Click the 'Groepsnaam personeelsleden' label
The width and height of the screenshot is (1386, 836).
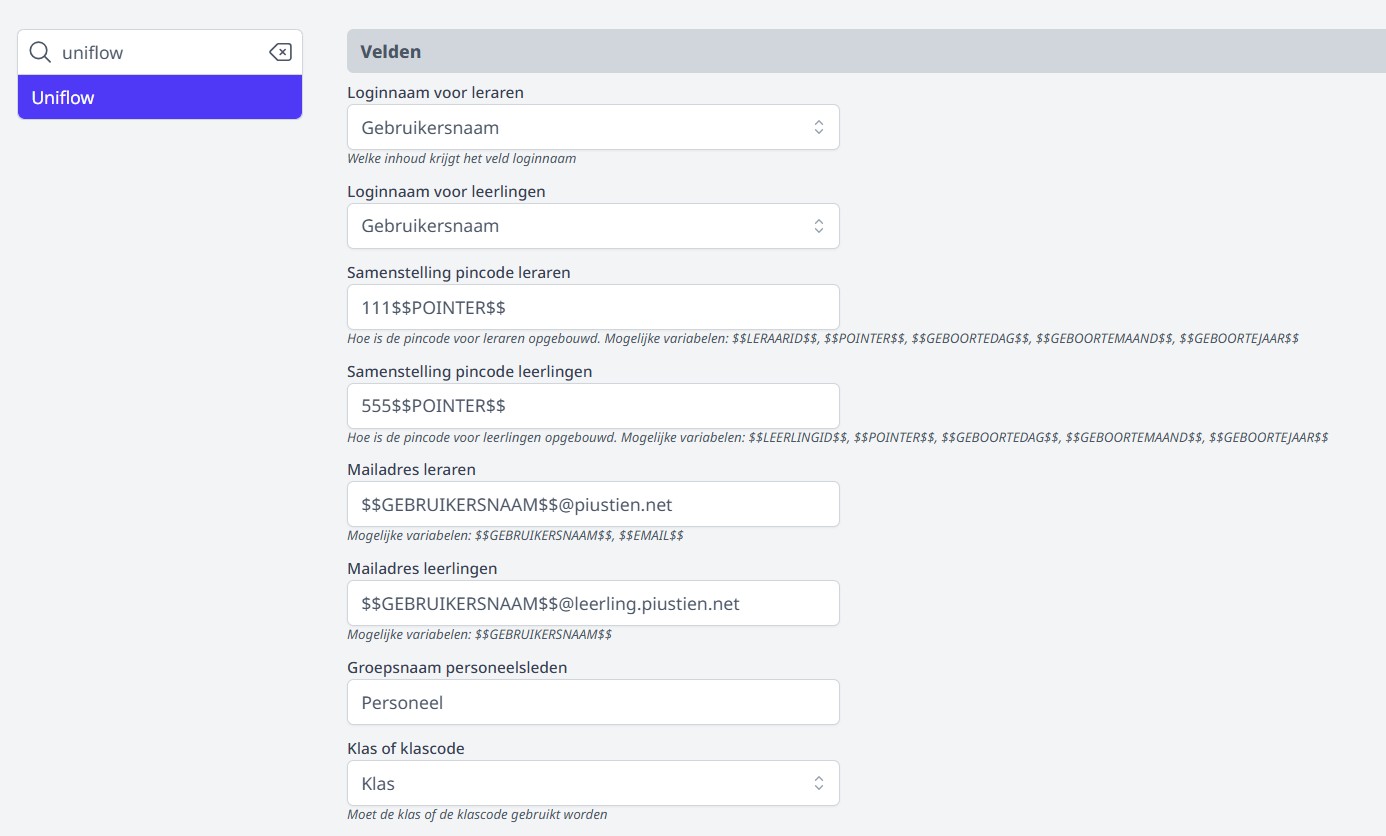[x=456, y=667]
